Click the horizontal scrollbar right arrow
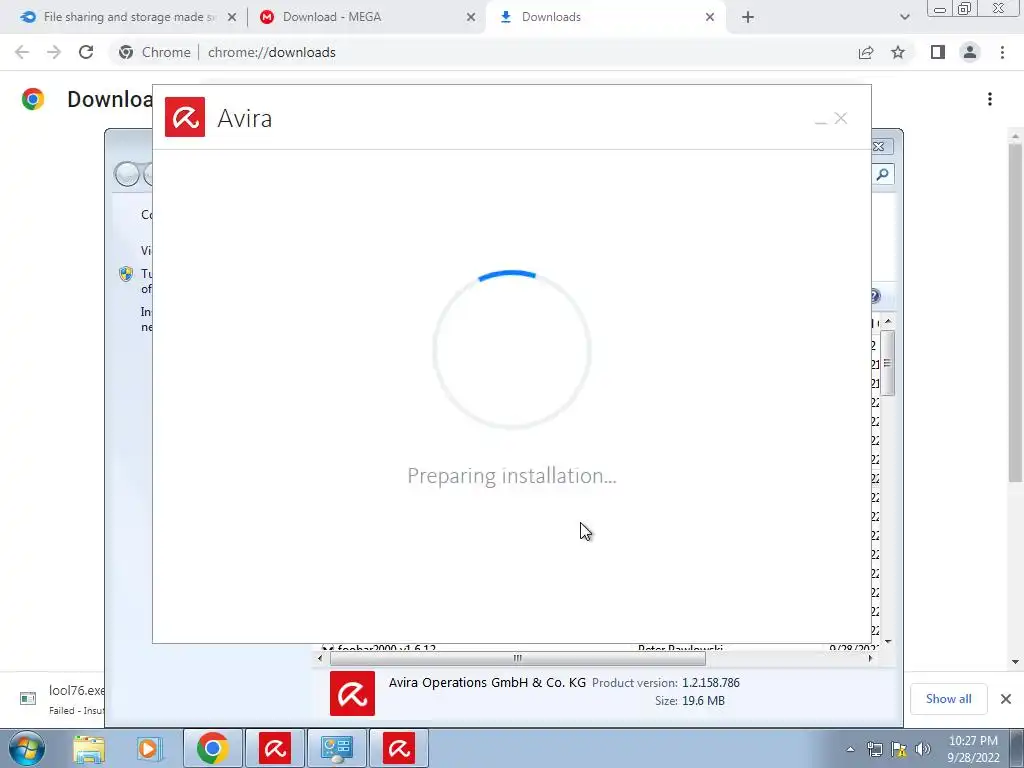The image size is (1024, 768). (870, 658)
